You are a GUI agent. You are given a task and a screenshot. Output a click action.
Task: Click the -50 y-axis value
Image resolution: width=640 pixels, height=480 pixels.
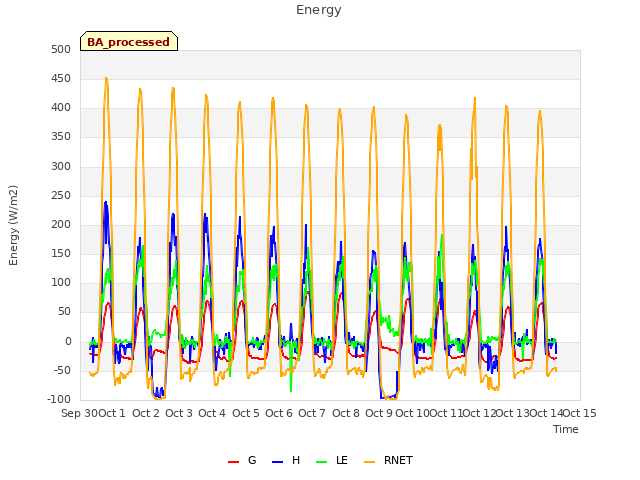point(60,371)
